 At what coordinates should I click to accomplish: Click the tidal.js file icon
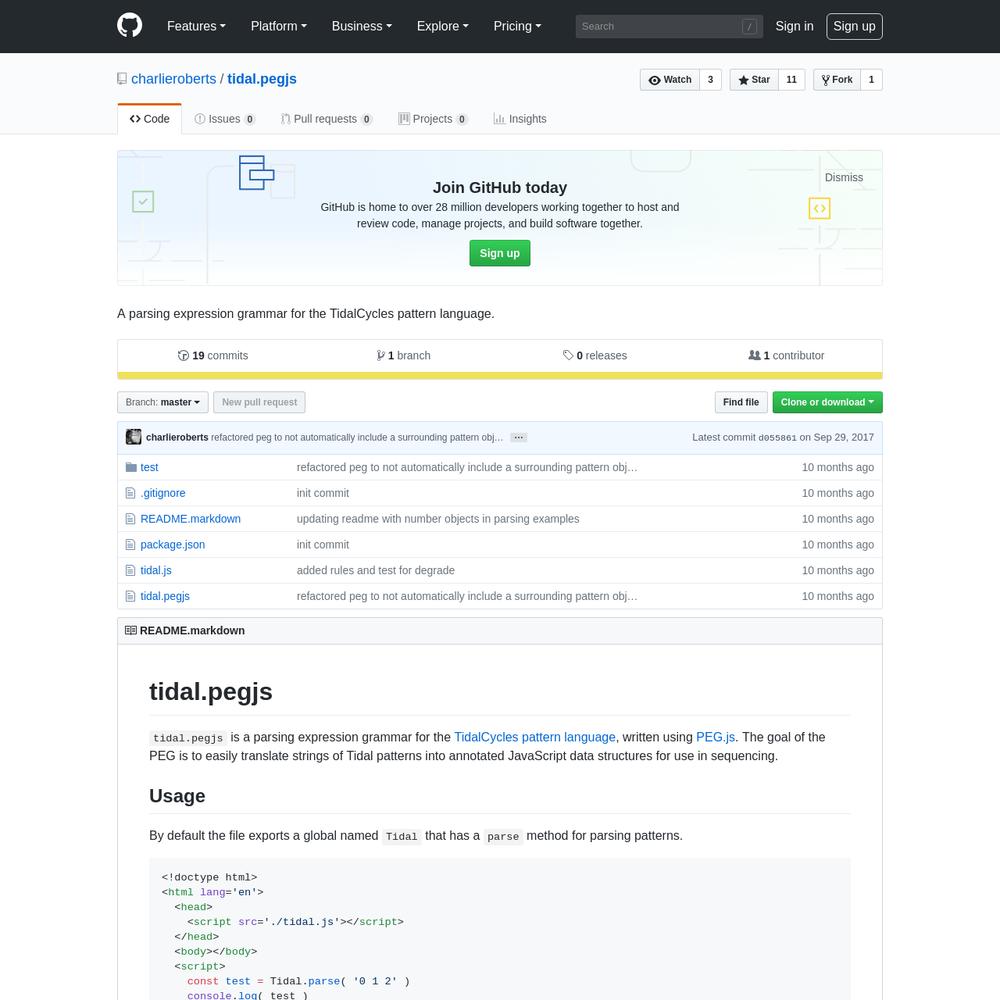130,570
